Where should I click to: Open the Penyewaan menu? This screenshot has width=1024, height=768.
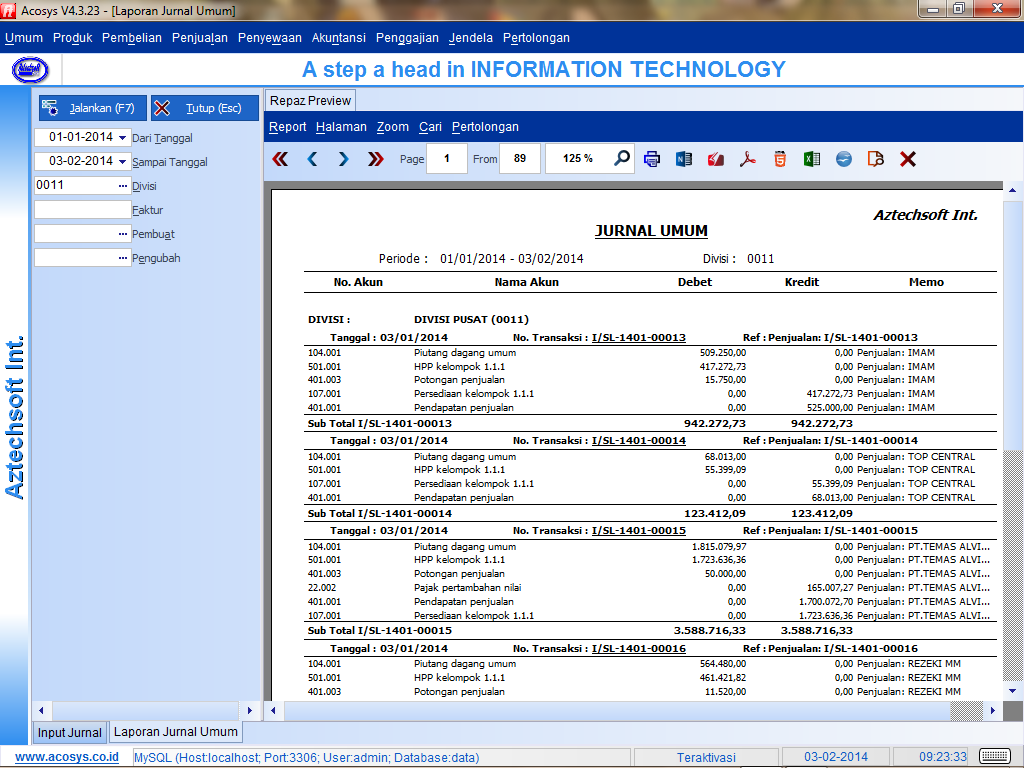click(269, 38)
